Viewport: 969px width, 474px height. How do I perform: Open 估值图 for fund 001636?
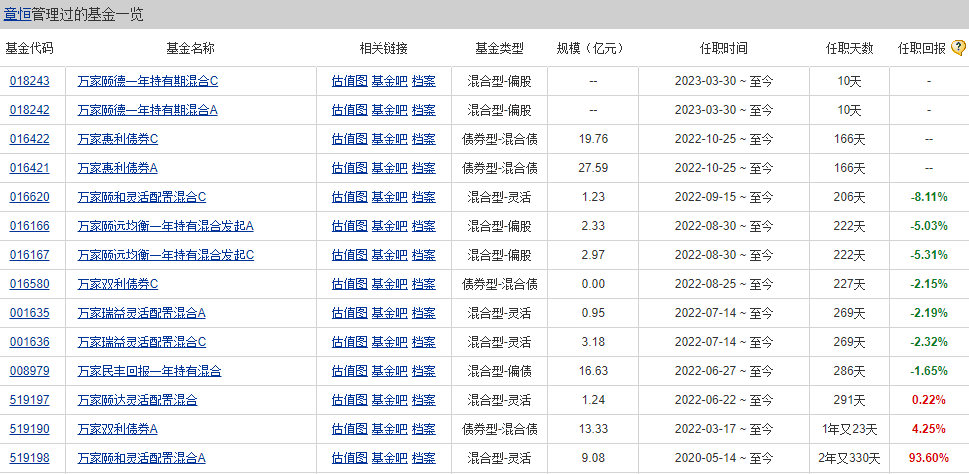[x=349, y=342]
